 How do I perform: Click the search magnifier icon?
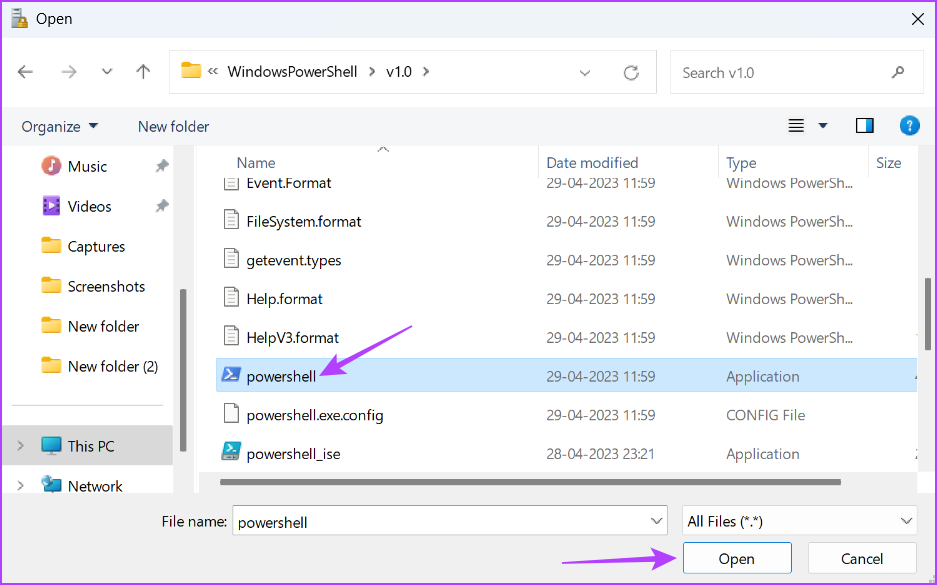point(898,72)
